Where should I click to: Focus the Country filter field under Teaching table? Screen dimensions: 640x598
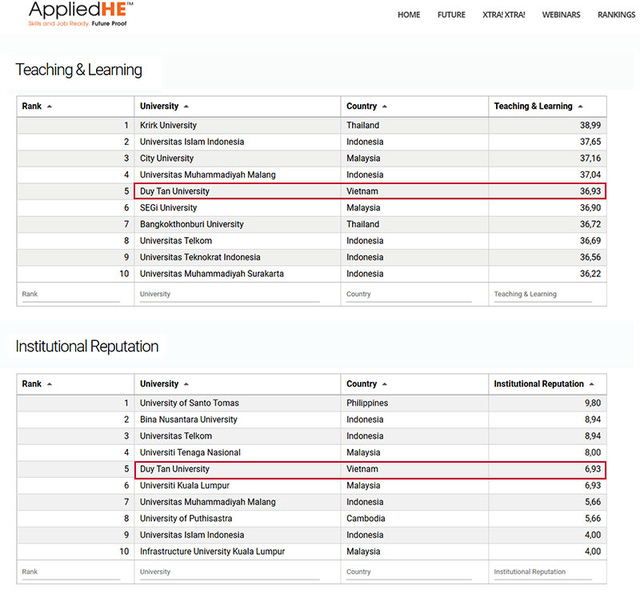(x=409, y=295)
